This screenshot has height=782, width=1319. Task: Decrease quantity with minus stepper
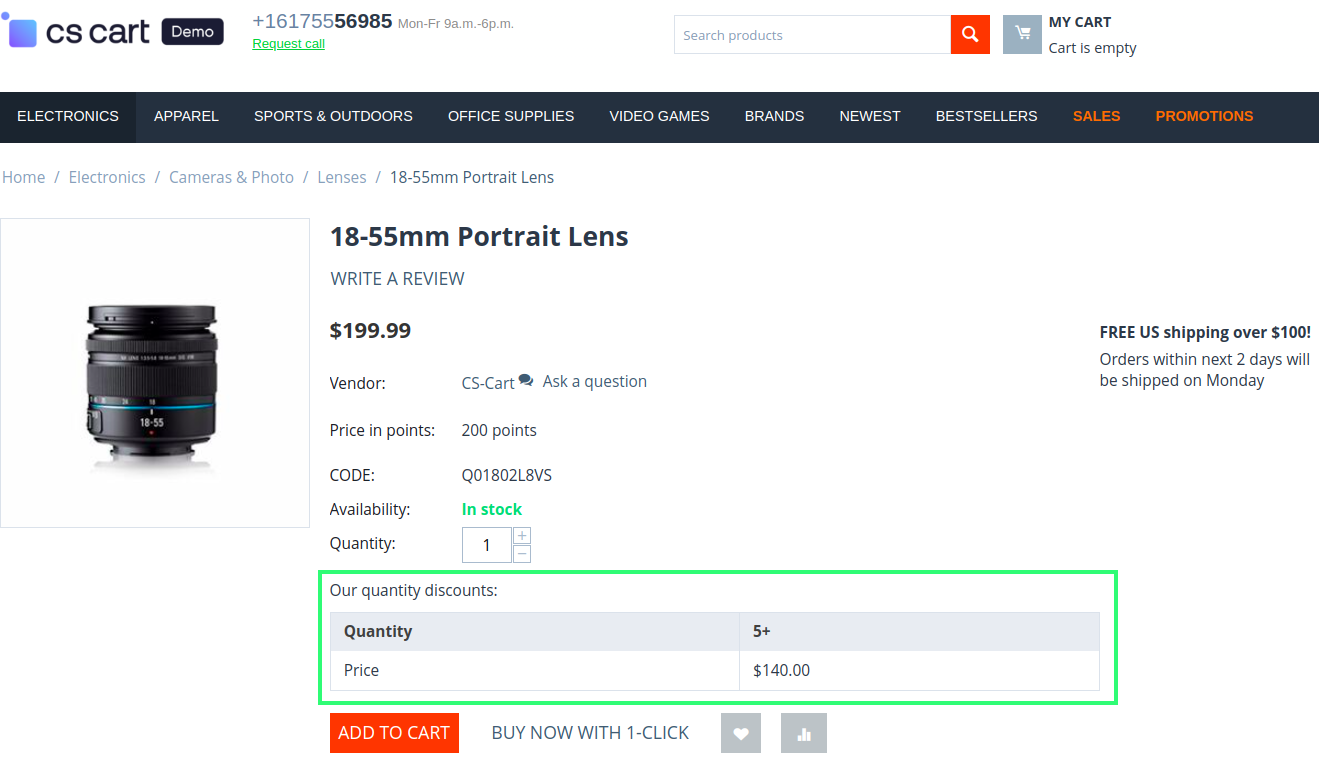tap(522, 554)
